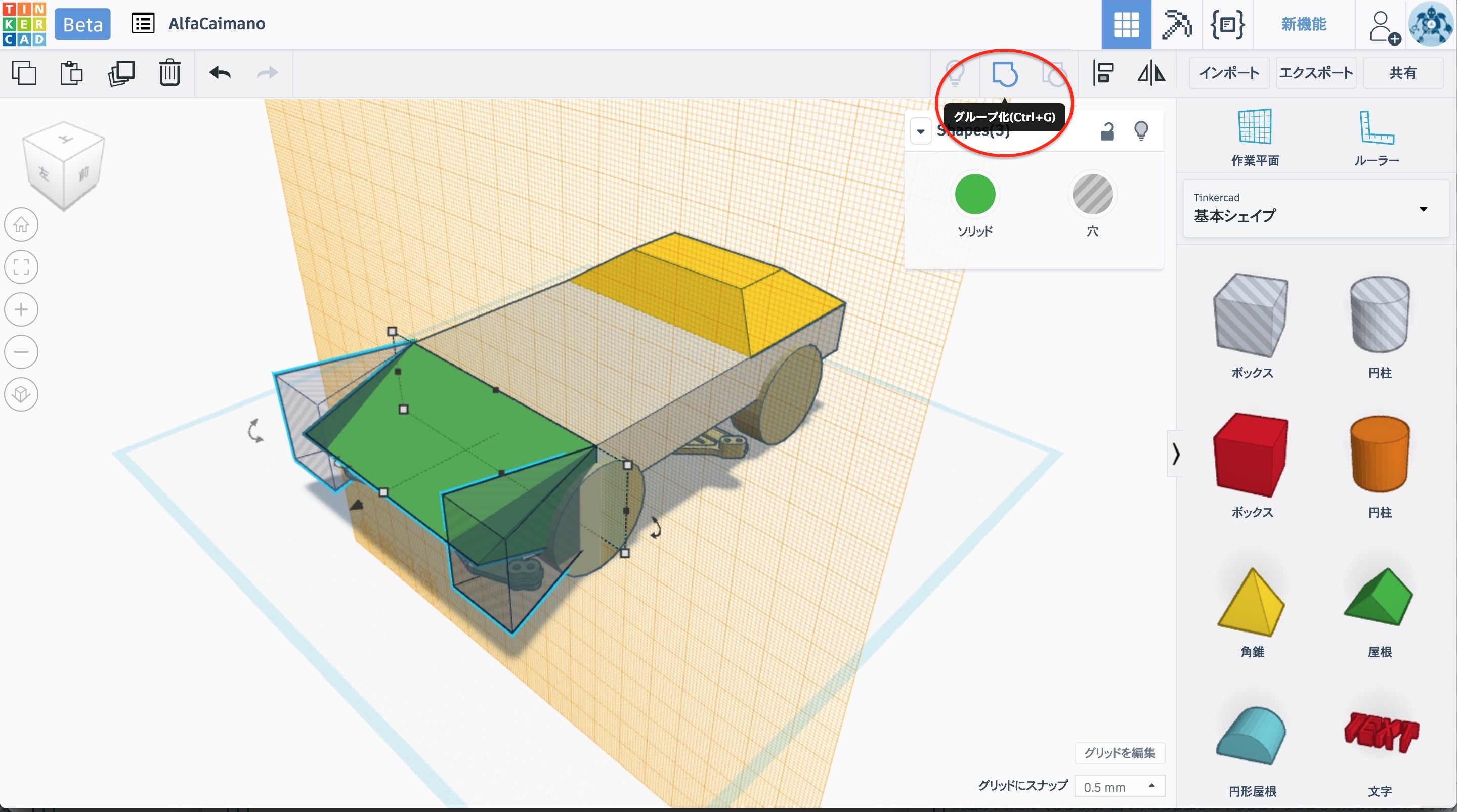Open the Align tool
Screen dimensions: 1457x812
pos(1103,73)
